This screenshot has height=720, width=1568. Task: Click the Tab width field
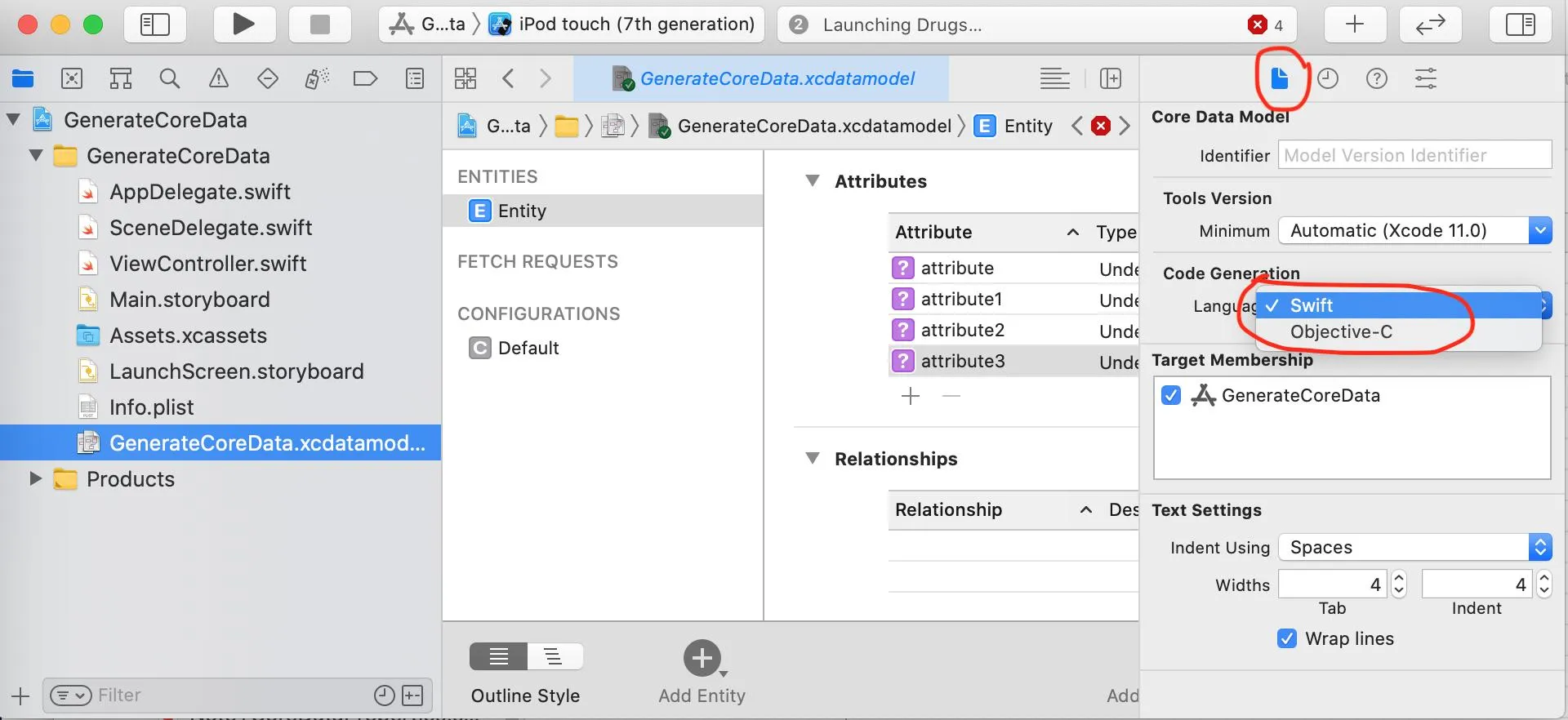coord(1333,584)
